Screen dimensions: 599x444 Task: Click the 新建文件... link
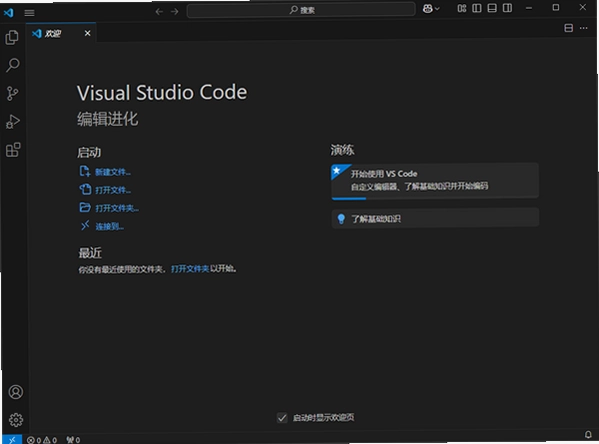pos(113,172)
